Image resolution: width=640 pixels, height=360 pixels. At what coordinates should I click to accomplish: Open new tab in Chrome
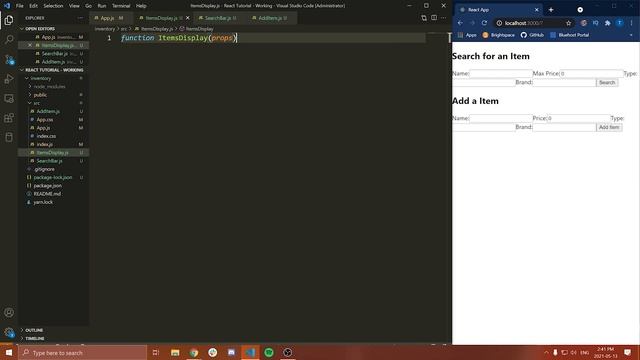point(551,9)
